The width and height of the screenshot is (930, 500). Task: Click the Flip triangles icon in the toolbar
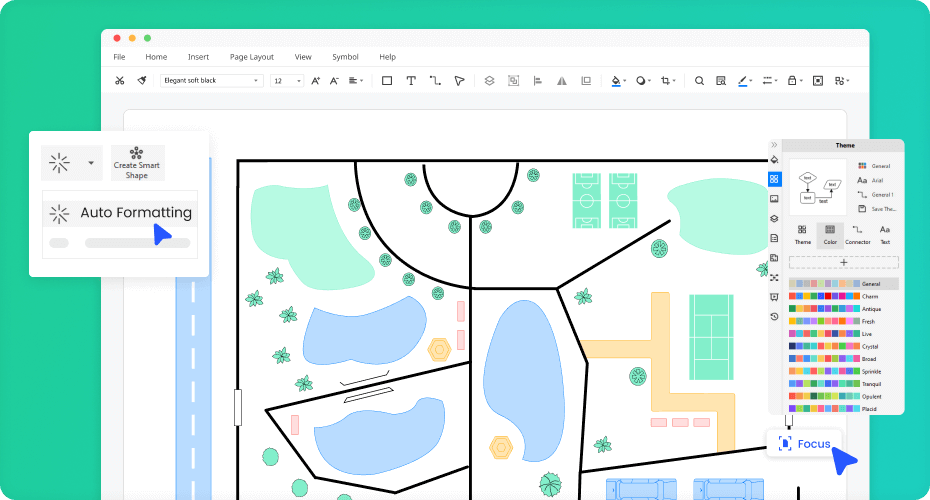point(562,81)
